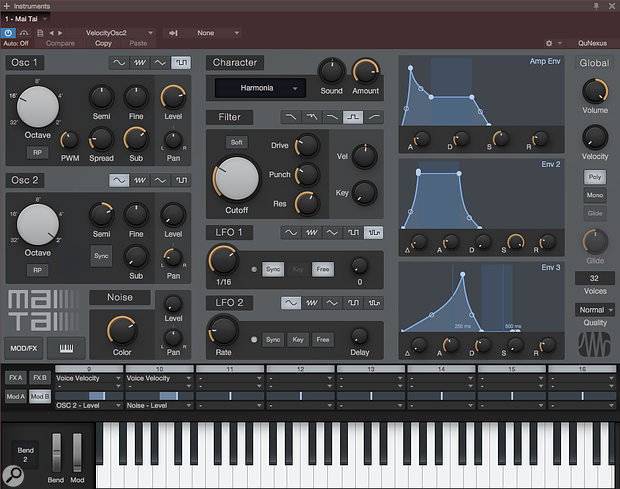Open OSC 2 - Level target dropdown
620x489 pixels.
click(89, 406)
